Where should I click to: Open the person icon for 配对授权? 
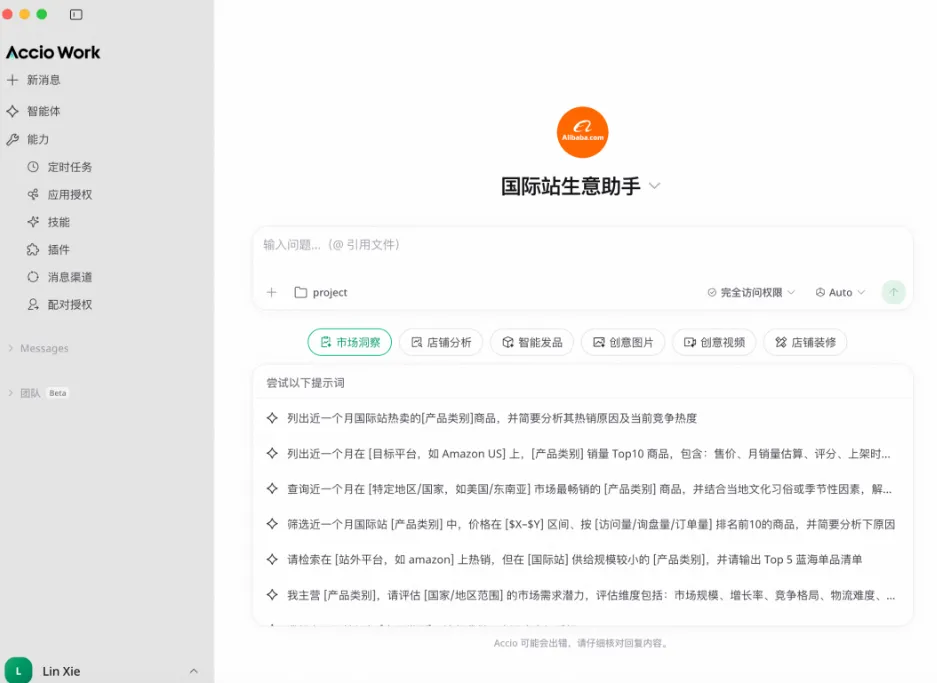33,304
